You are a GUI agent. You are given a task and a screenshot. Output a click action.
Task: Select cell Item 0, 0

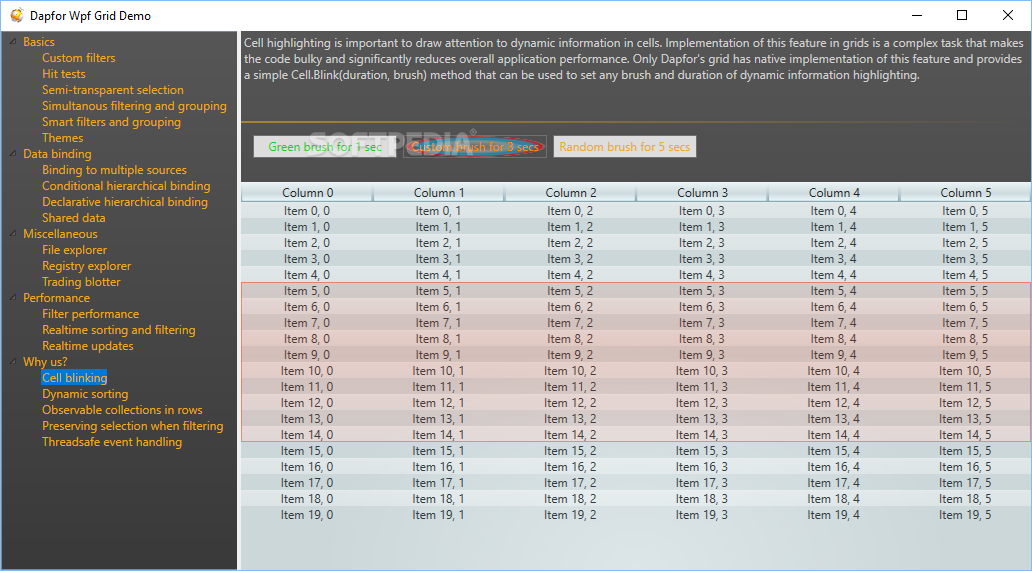click(x=307, y=211)
